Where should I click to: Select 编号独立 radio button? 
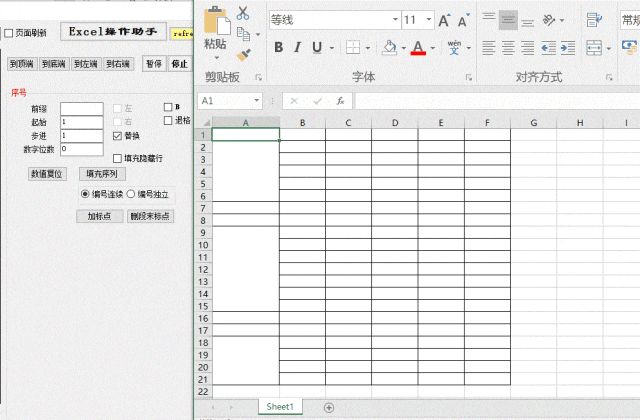click(131, 194)
